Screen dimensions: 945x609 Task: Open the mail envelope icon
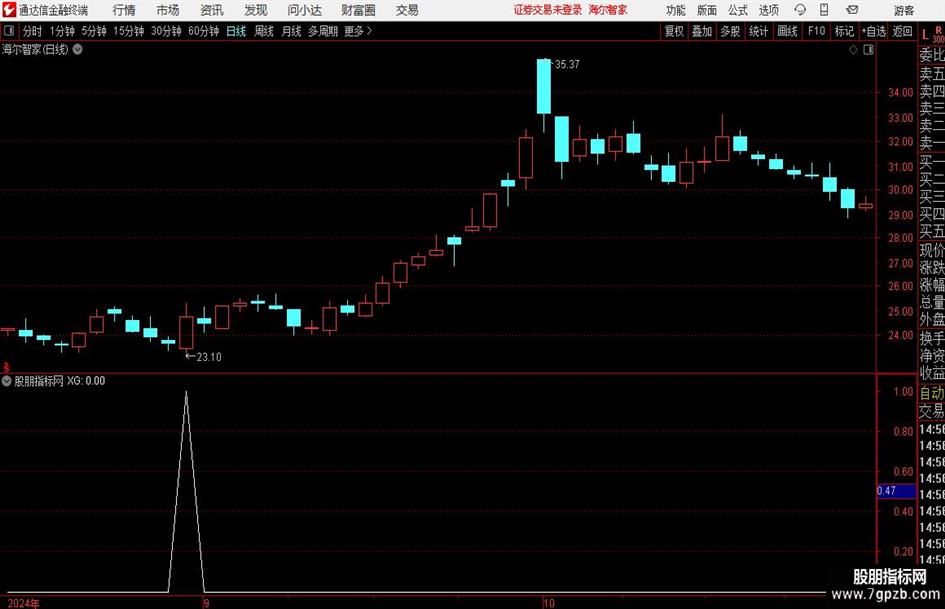852,10
